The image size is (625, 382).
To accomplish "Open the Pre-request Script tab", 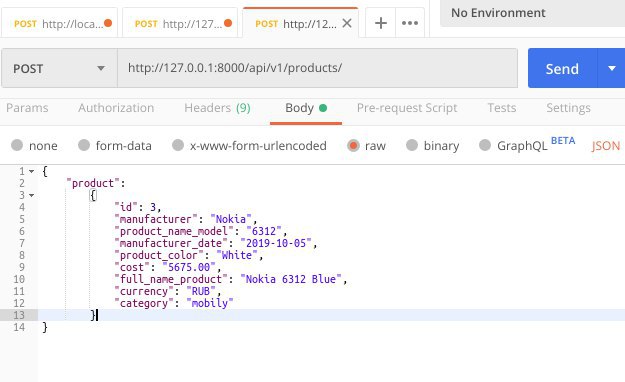I will pyautogui.click(x=407, y=108).
